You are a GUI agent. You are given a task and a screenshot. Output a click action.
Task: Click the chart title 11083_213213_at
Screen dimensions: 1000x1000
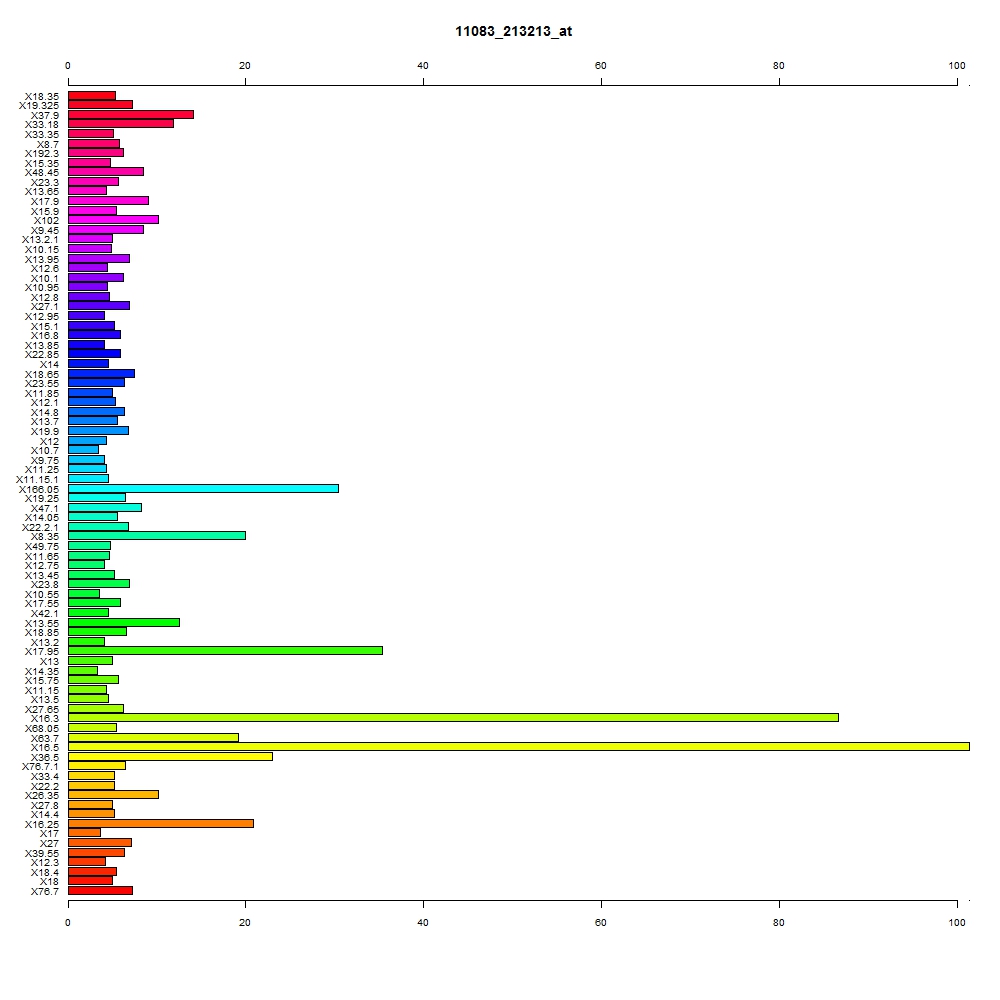(513, 31)
